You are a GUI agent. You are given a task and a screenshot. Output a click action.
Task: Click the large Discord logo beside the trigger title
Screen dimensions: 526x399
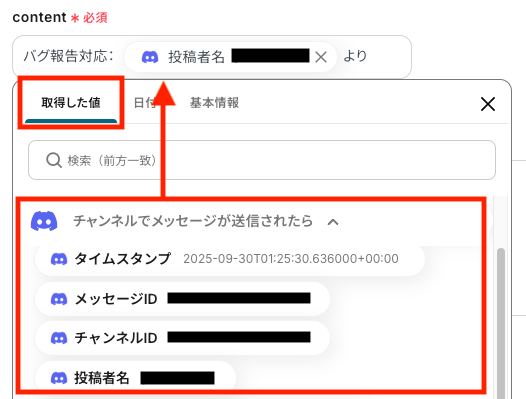[44, 221]
